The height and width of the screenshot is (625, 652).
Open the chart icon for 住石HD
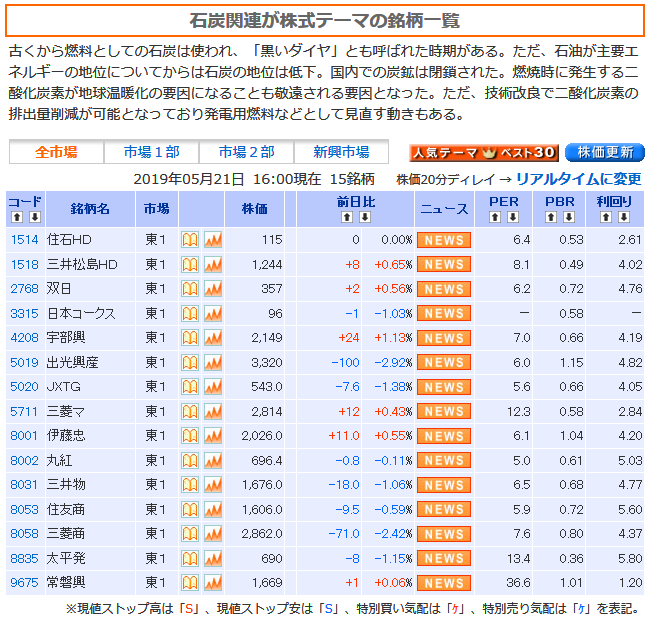point(212,240)
